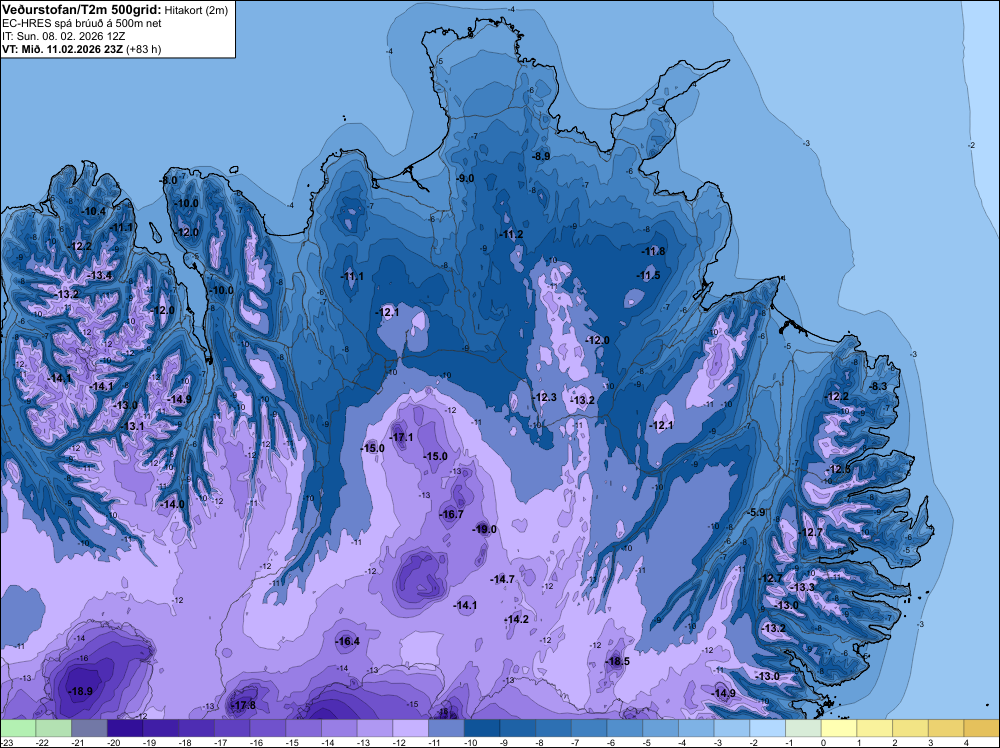Click the -11.8 temperature value
Image resolution: width=1000 pixels, height=748 pixels.
[x=653, y=251]
